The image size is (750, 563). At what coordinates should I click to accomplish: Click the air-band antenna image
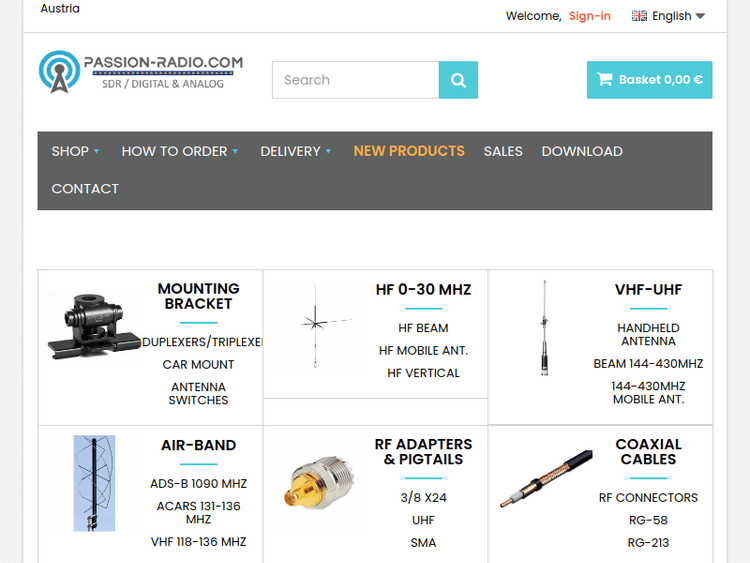94,483
